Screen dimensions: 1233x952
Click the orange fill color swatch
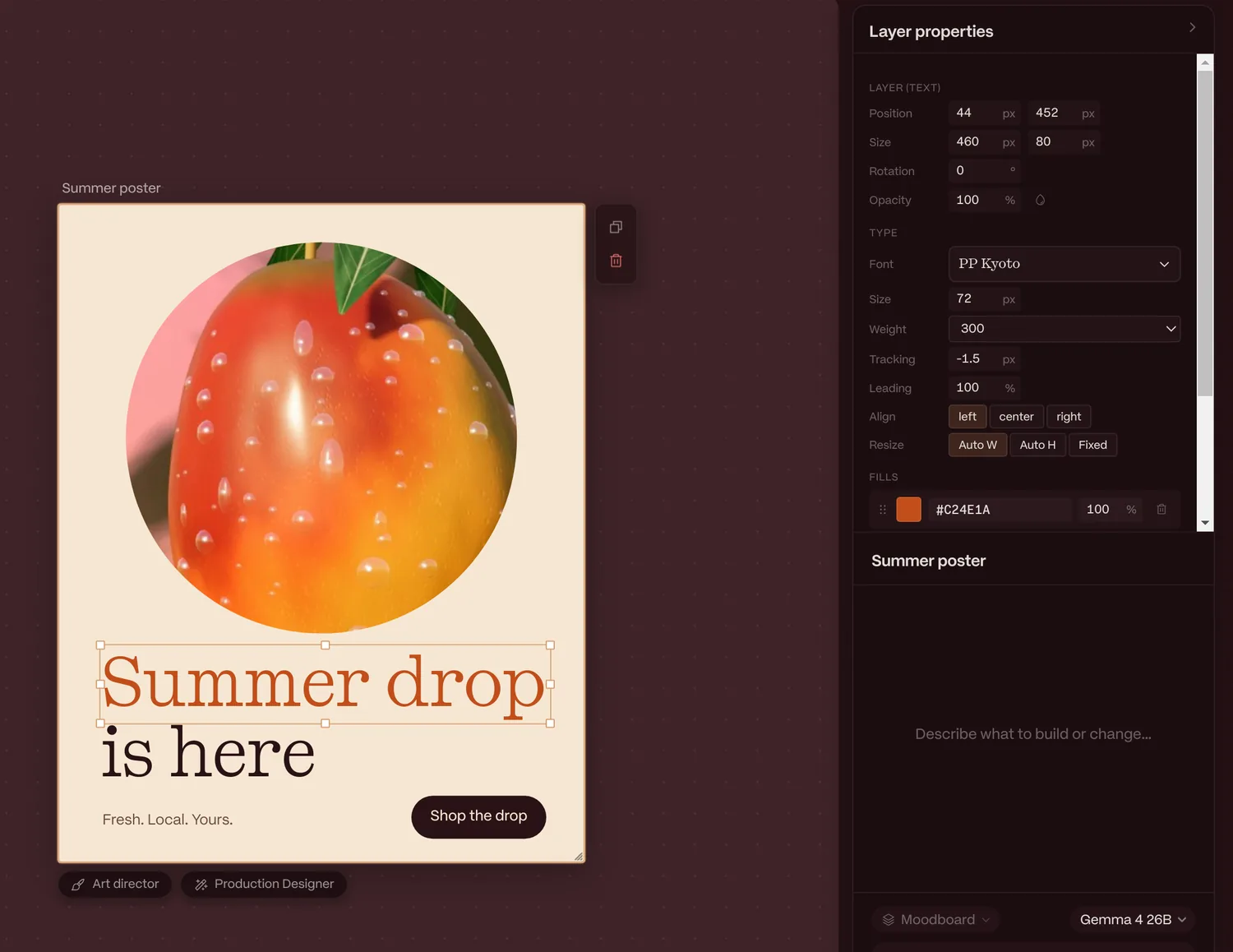tap(908, 510)
